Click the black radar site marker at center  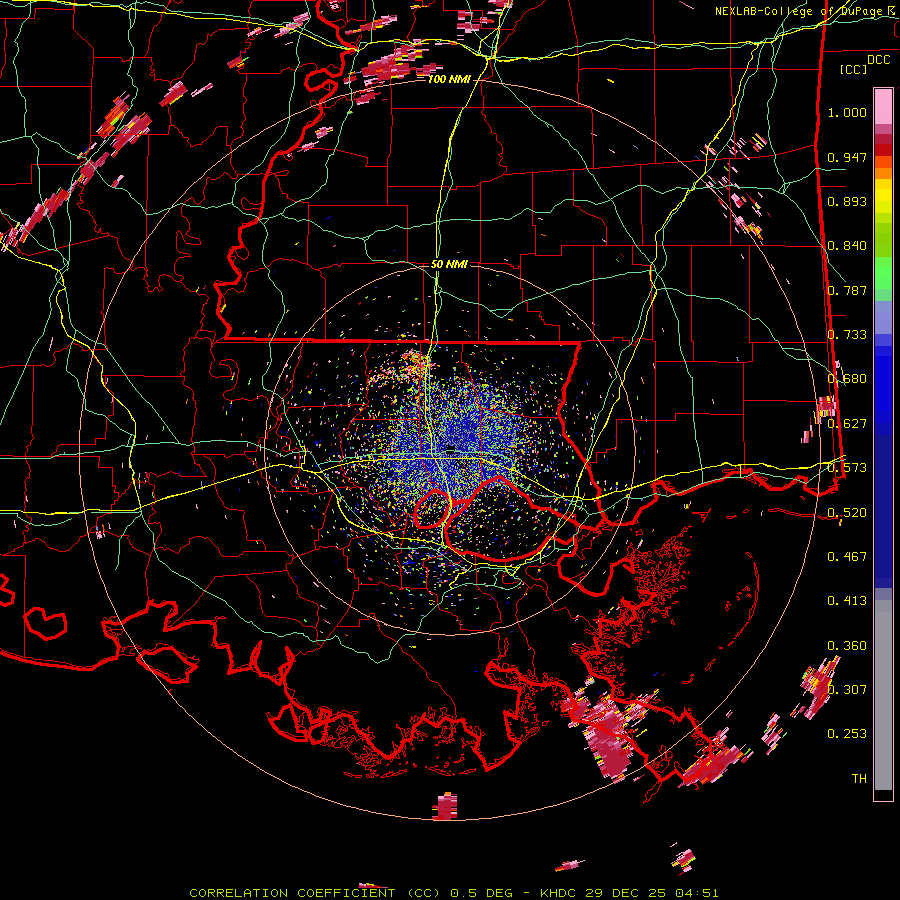click(451, 449)
